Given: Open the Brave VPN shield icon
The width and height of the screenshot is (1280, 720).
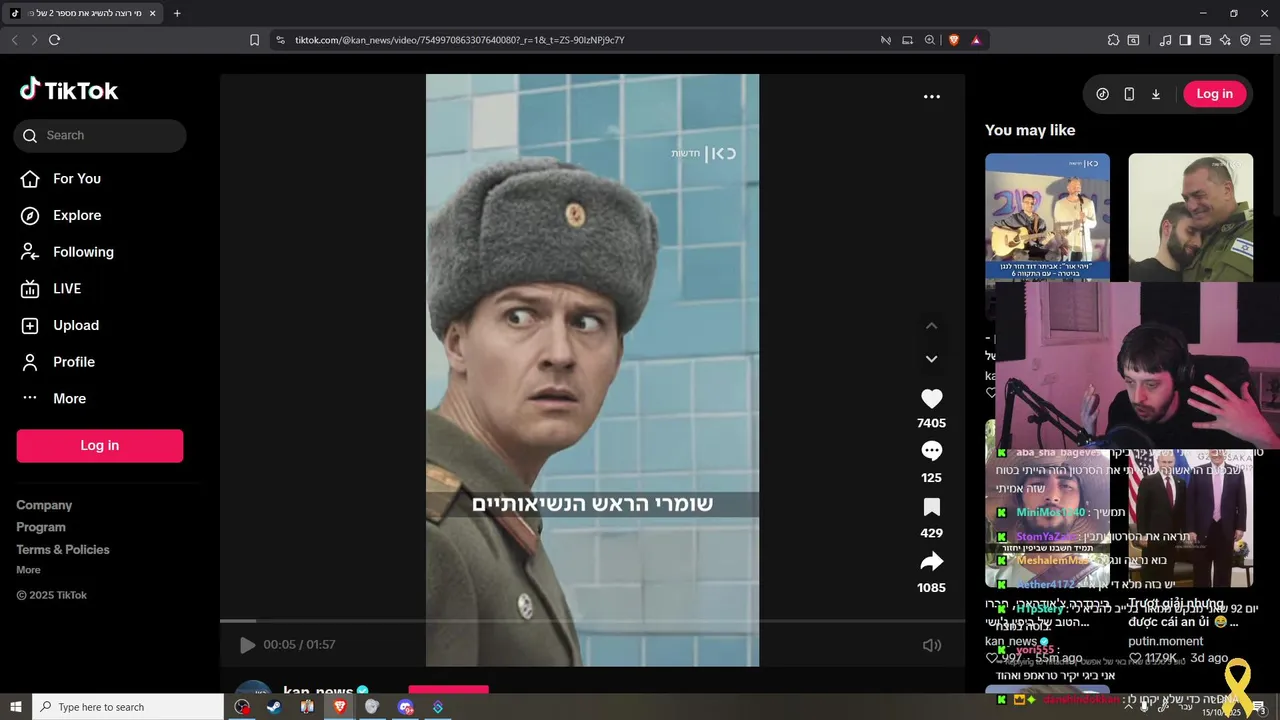Looking at the screenshot, I should pos(1245,40).
